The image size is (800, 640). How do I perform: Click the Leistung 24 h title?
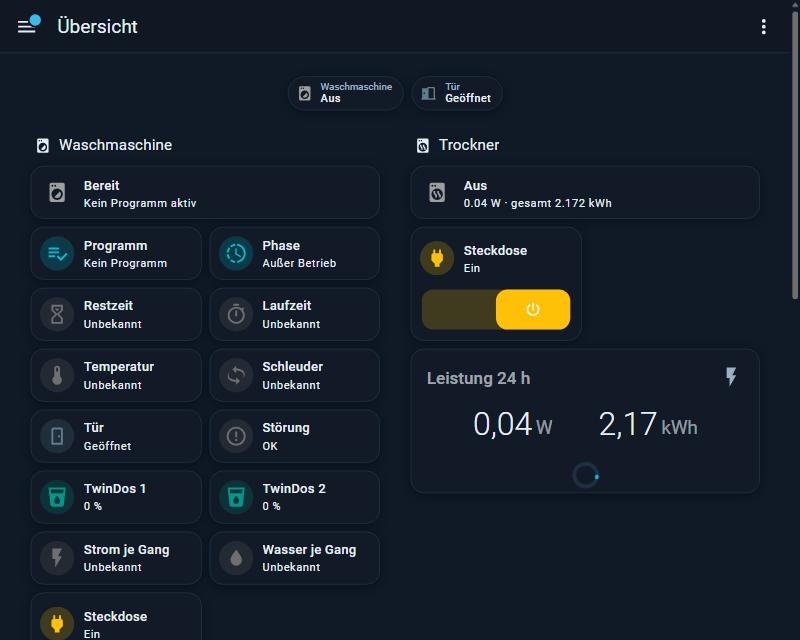coord(479,378)
